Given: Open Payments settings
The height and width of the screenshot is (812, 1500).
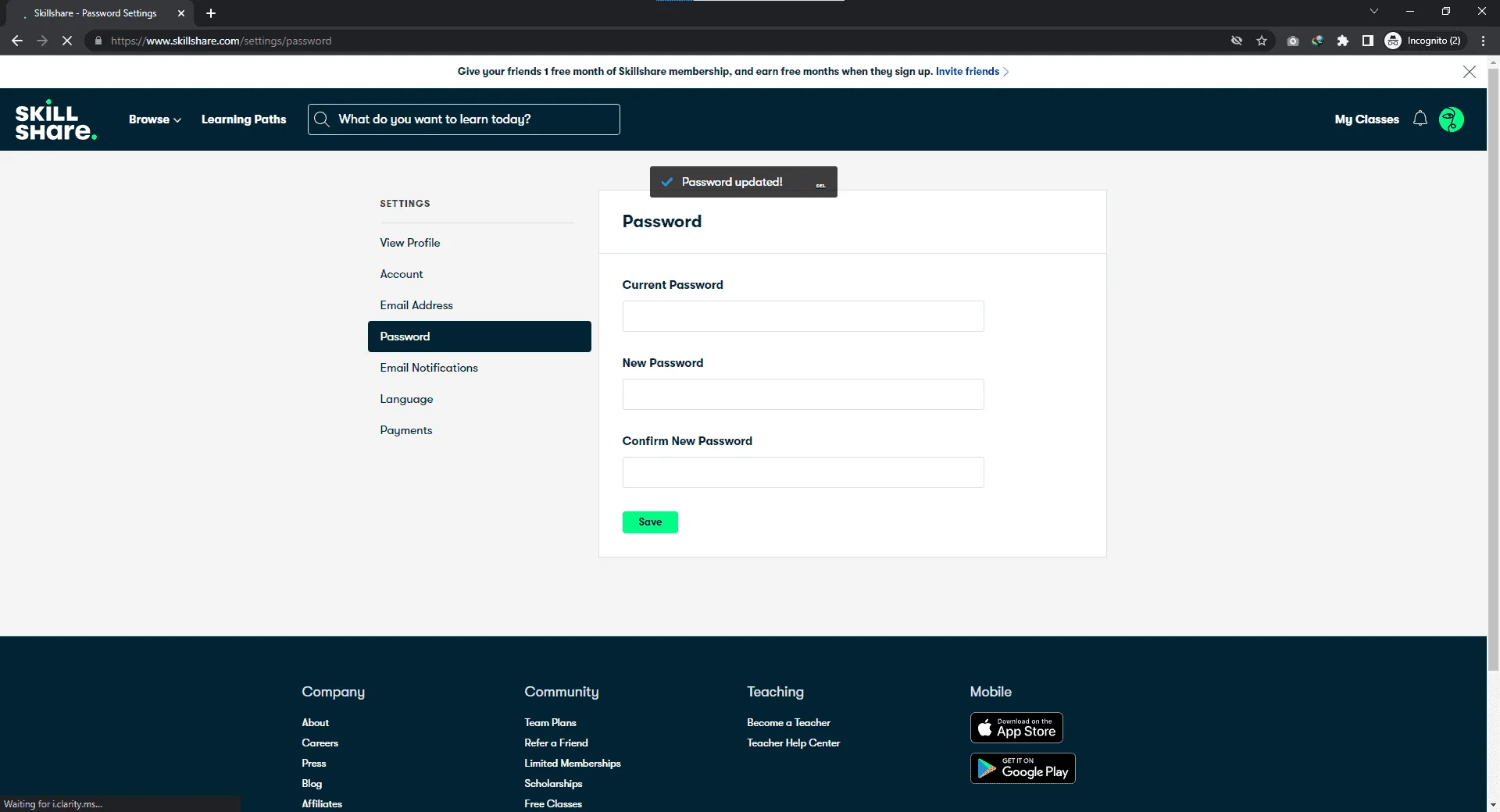Looking at the screenshot, I should pos(406,430).
